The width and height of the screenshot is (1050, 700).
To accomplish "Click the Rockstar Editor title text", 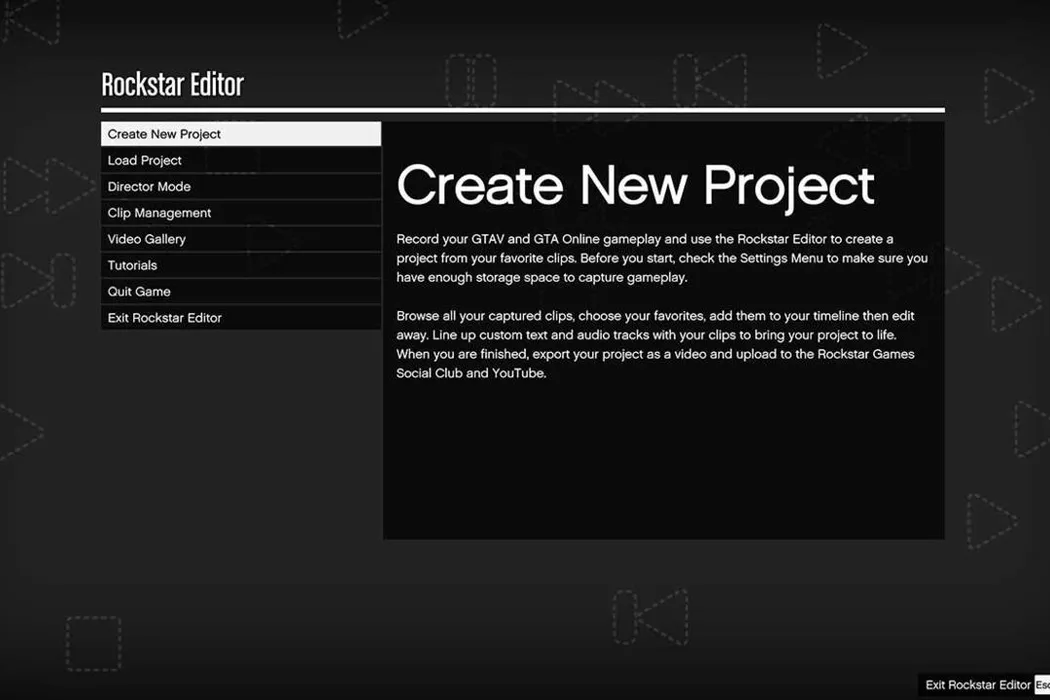I will (172, 85).
